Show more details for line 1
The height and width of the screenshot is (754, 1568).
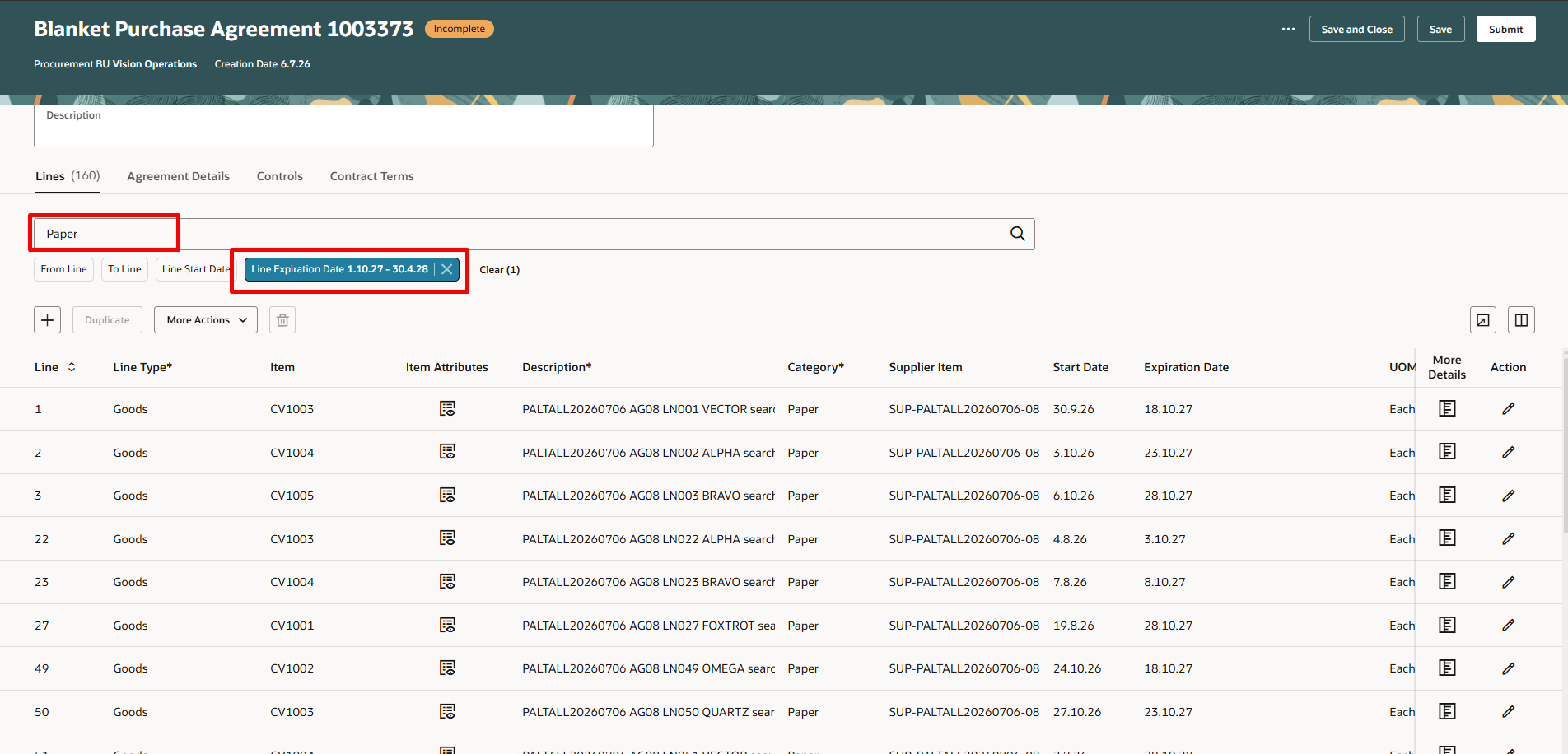[x=1447, y=408]
